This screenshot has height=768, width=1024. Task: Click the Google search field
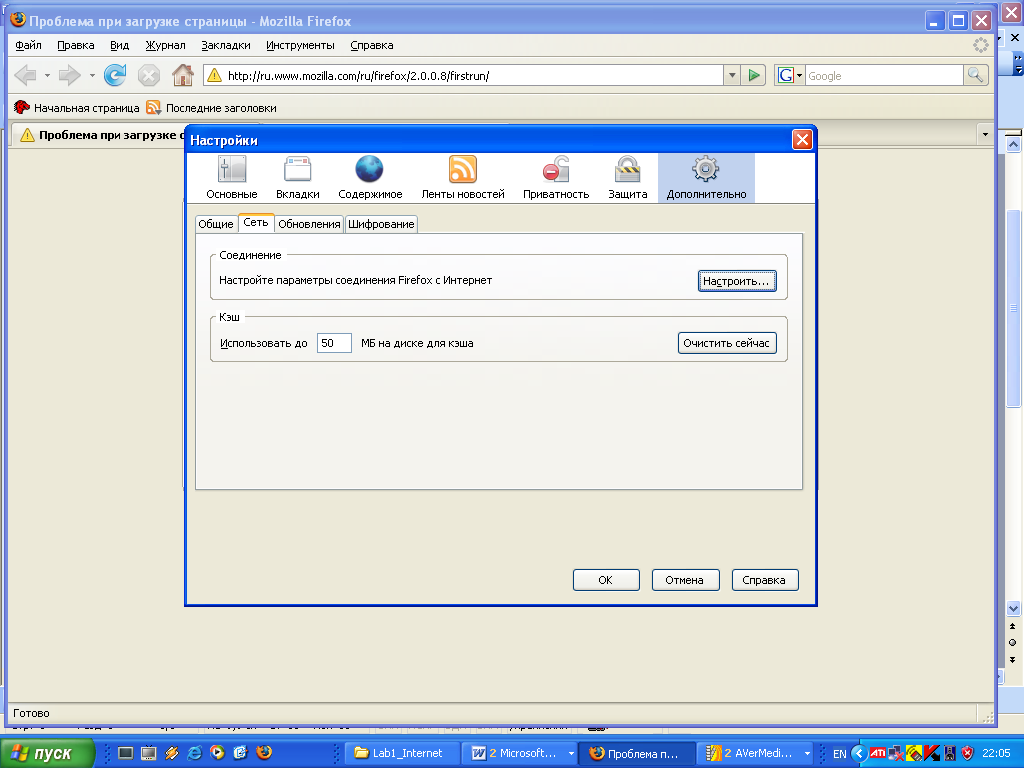[884, 76]
